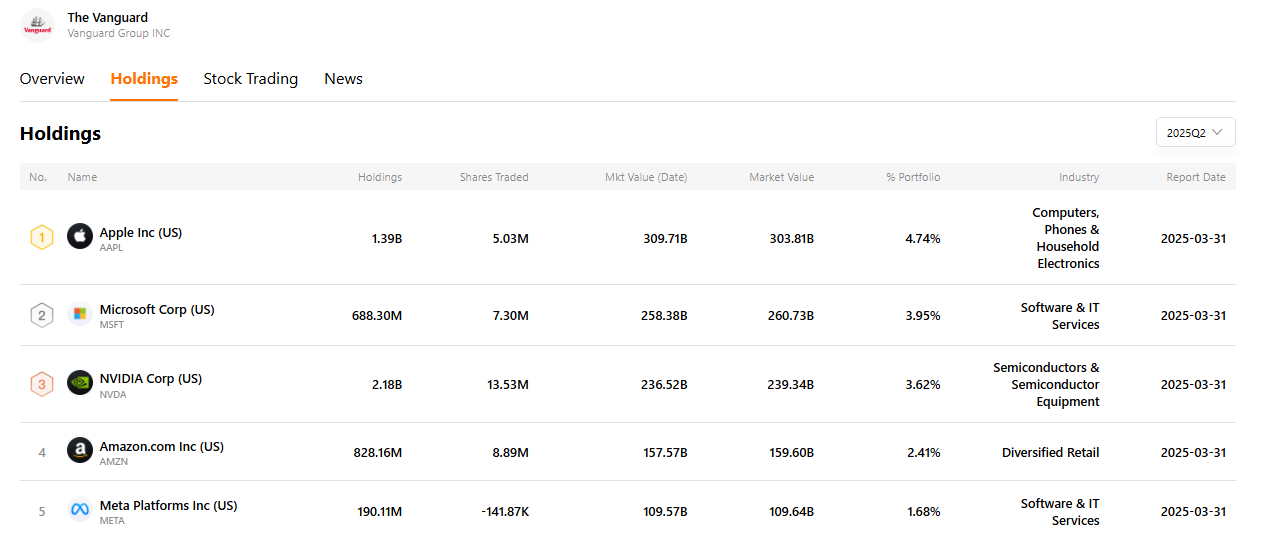Click the AAPL ticker symbol
Image resolution: width=1277 pixels, height=538 pixels.
point(111,247)
